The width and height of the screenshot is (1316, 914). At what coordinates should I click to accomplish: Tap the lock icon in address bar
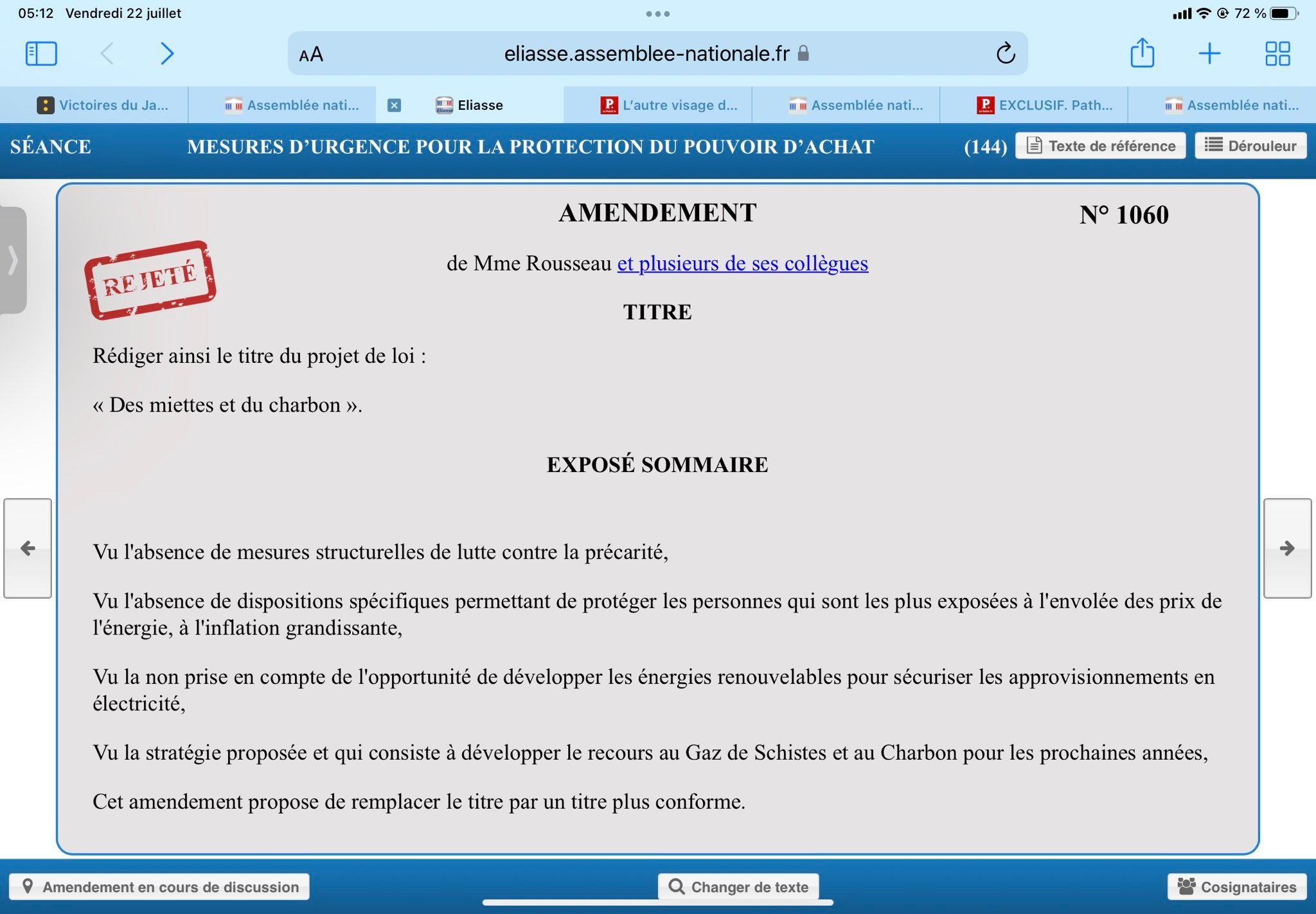point(803,53)
